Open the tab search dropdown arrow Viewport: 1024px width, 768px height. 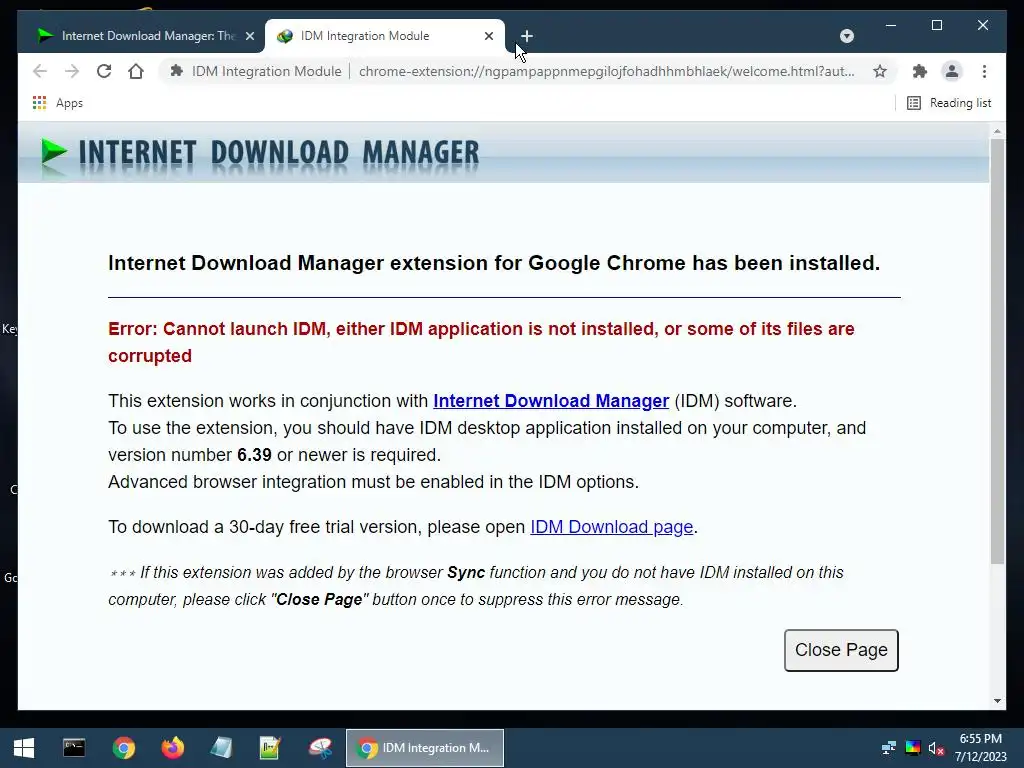(847, 36)
